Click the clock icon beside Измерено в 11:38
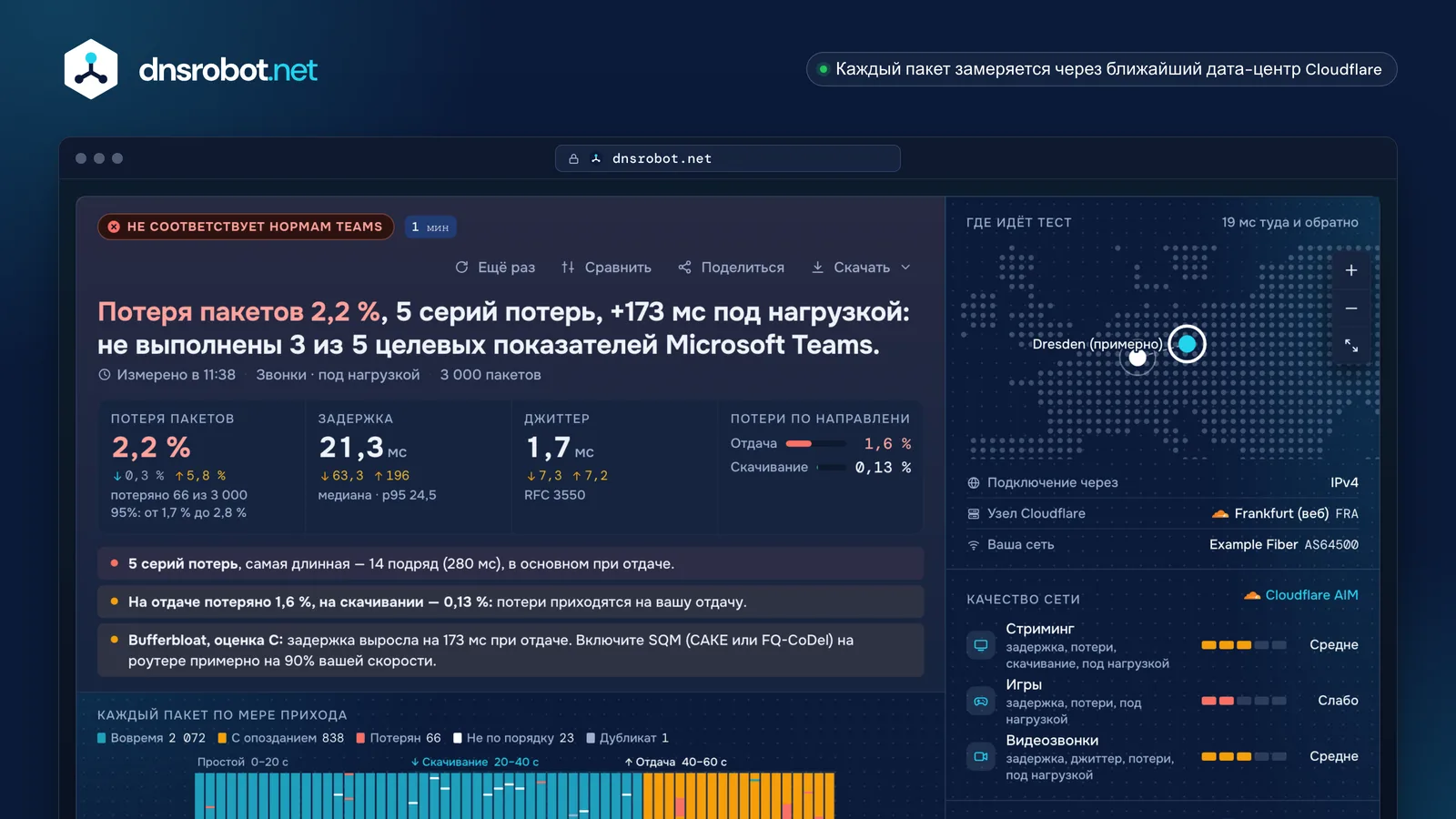The image size is (1456, 819). pyautogui.click(x=105, y=375)
